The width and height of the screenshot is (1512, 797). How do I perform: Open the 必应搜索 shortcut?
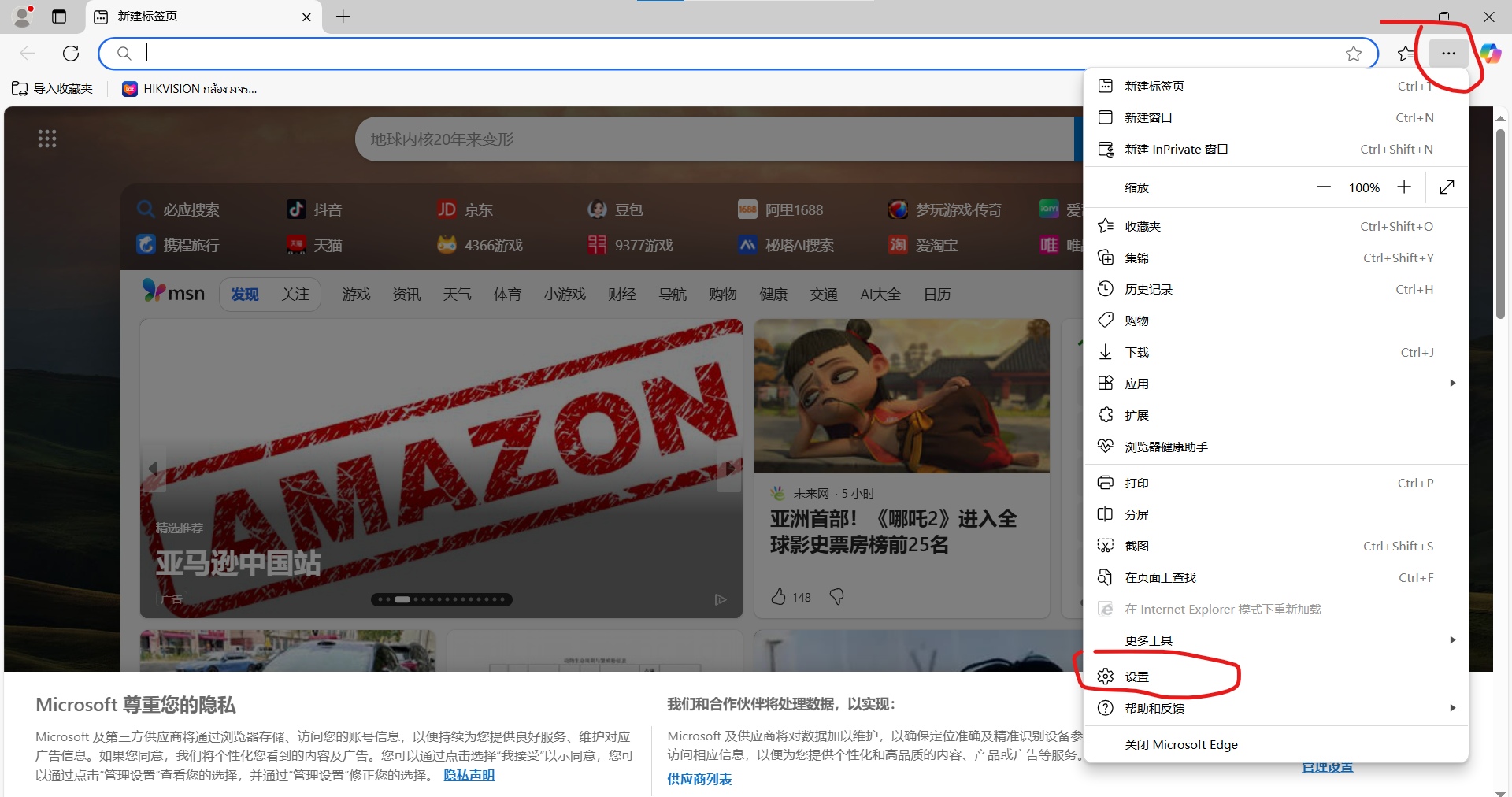179,209
